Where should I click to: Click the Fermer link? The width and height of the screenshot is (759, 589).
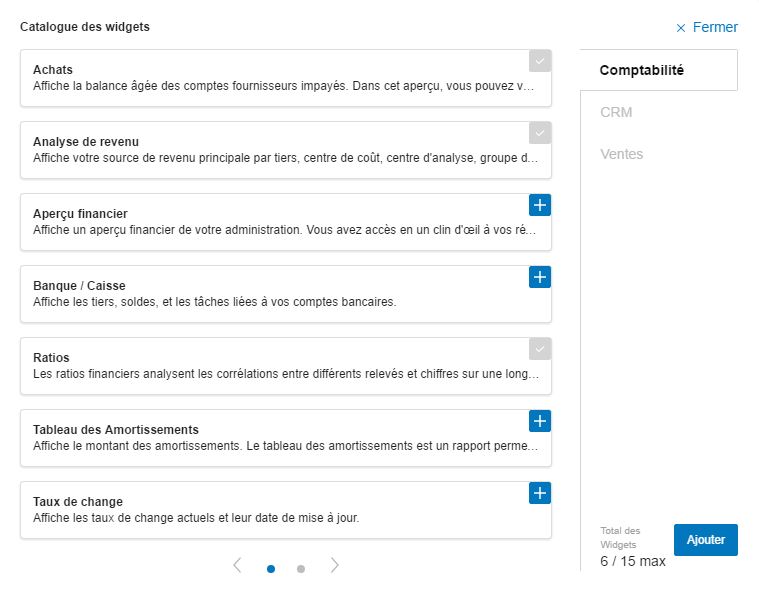coord(715,27)
